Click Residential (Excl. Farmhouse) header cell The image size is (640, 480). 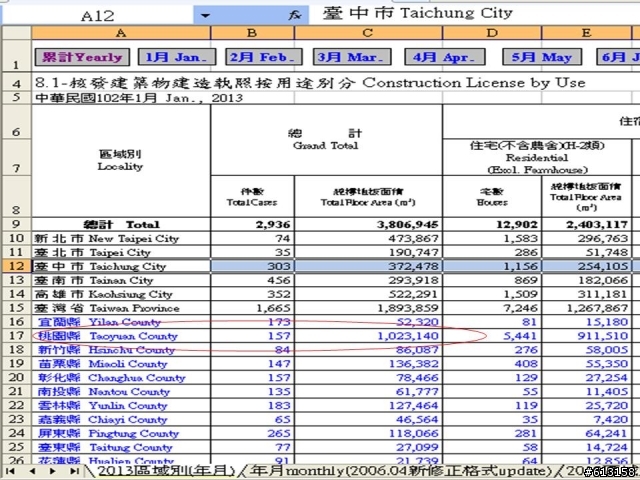point(537,157)
